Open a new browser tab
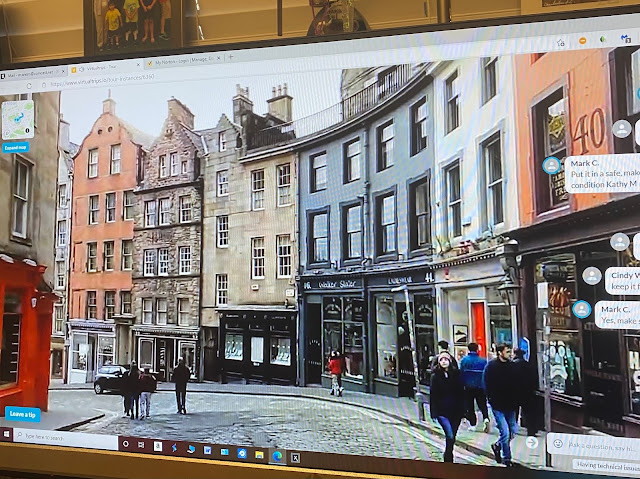 click(x=231, y=57)
